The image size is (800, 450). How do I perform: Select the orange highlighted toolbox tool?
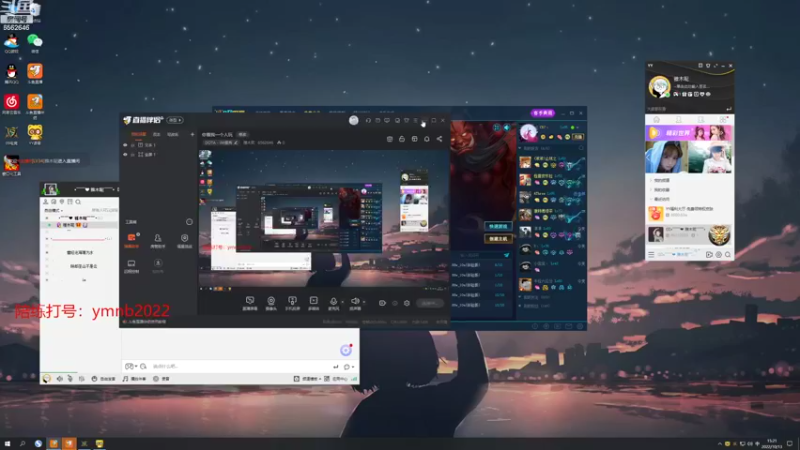(131, 240)
